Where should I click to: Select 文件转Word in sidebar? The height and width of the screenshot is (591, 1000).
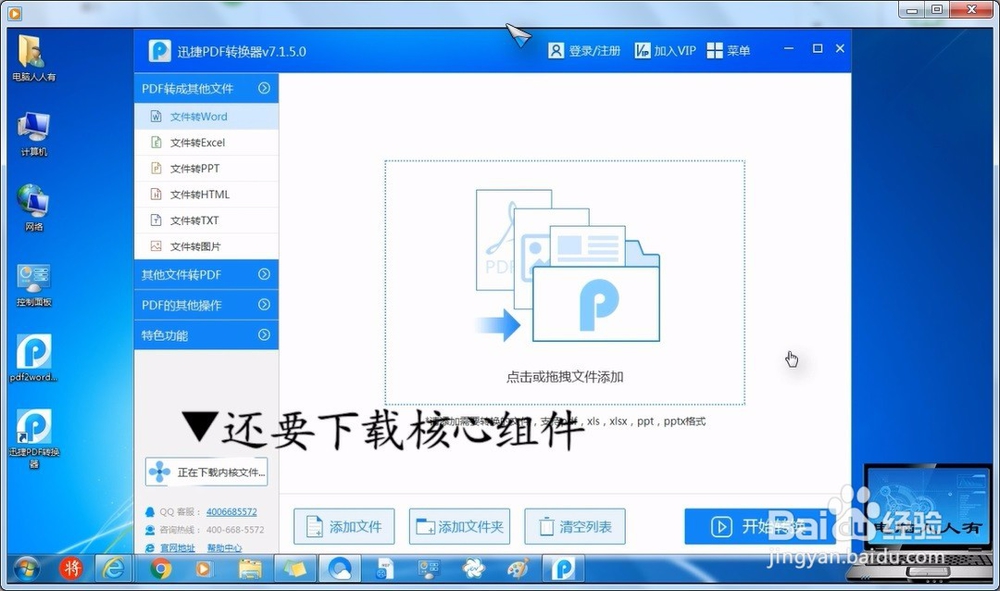(x=206, y=117)
